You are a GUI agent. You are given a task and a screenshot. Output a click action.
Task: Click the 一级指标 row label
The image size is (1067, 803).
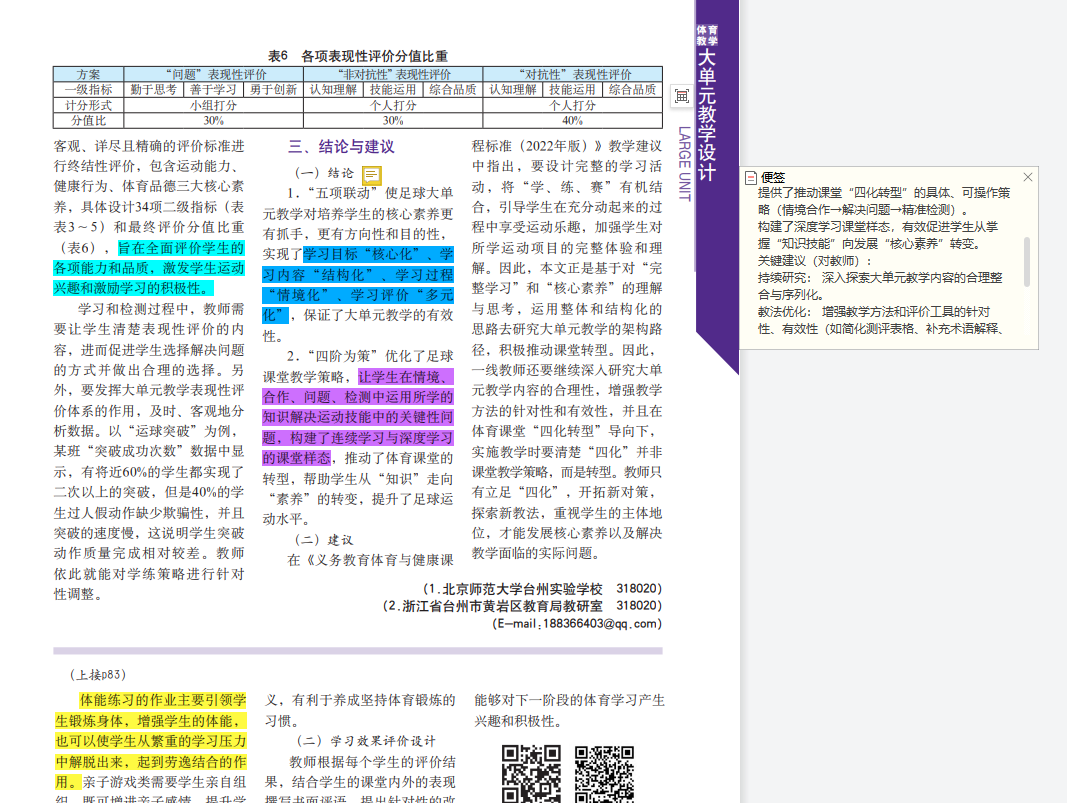pyautogui.click(x=88, y=90)
